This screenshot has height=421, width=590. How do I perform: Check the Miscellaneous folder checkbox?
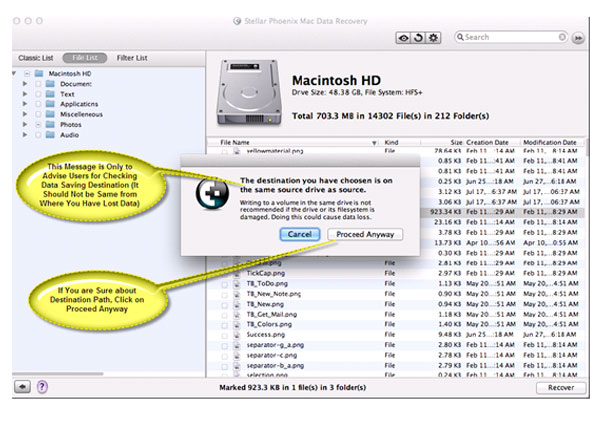point(38,114)
